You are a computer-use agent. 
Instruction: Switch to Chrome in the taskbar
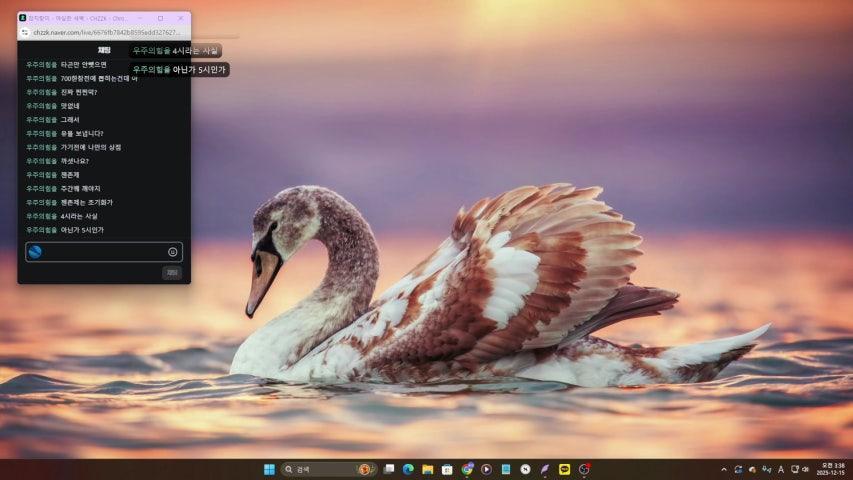[x=467, y=469]
